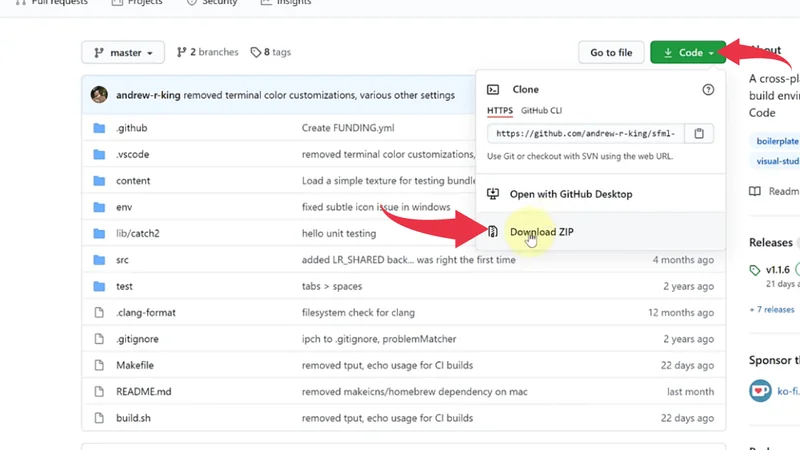
Task: Click the tags icon next to 8 tags
Action: (x=256, y=52)
